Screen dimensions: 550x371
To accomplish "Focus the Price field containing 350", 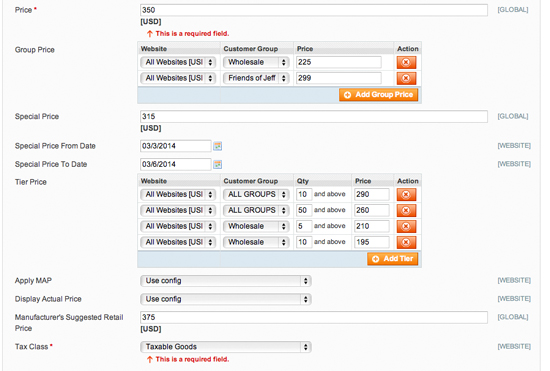I will pos(314,10).
